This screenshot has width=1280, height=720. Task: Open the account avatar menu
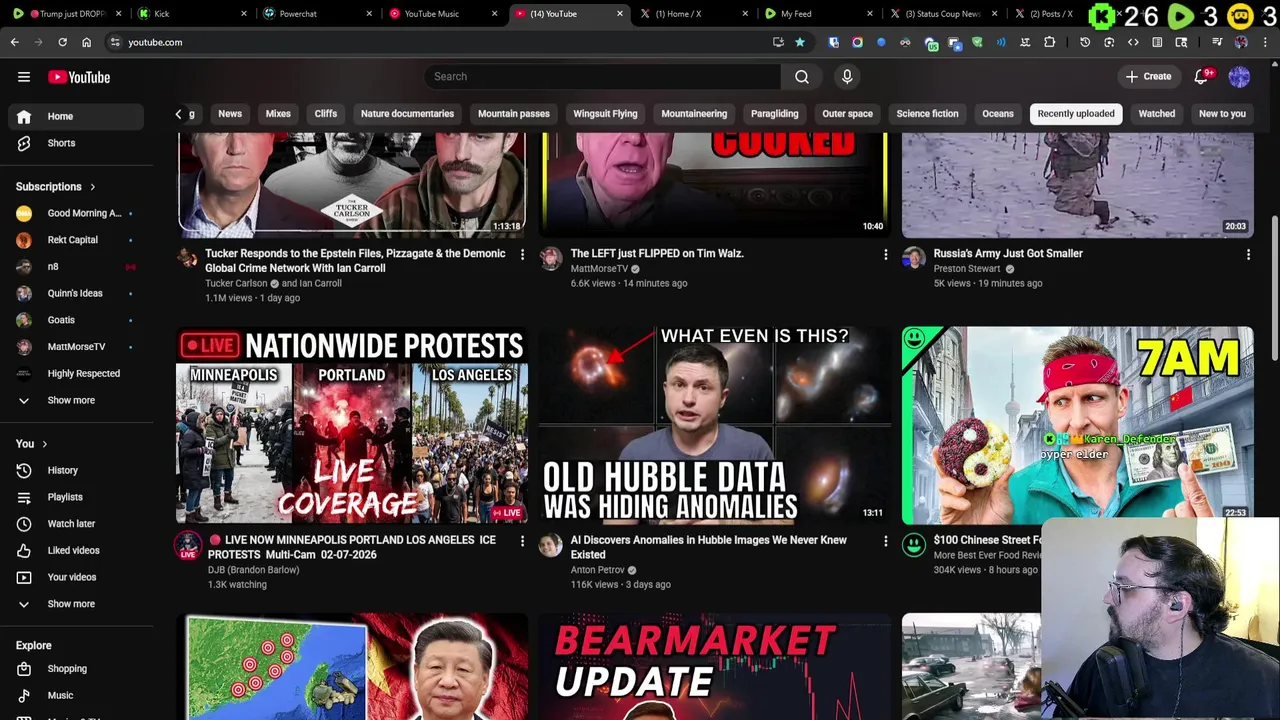tap(1239, 77)
